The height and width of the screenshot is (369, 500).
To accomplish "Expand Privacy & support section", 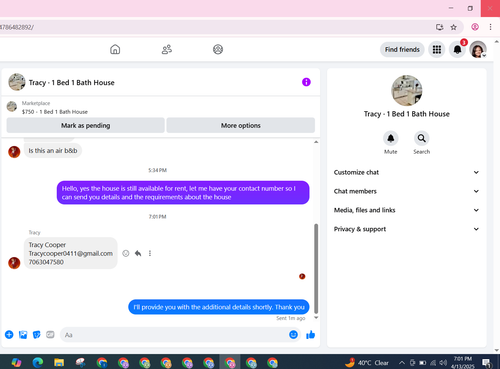I will (x=406, y=229).
